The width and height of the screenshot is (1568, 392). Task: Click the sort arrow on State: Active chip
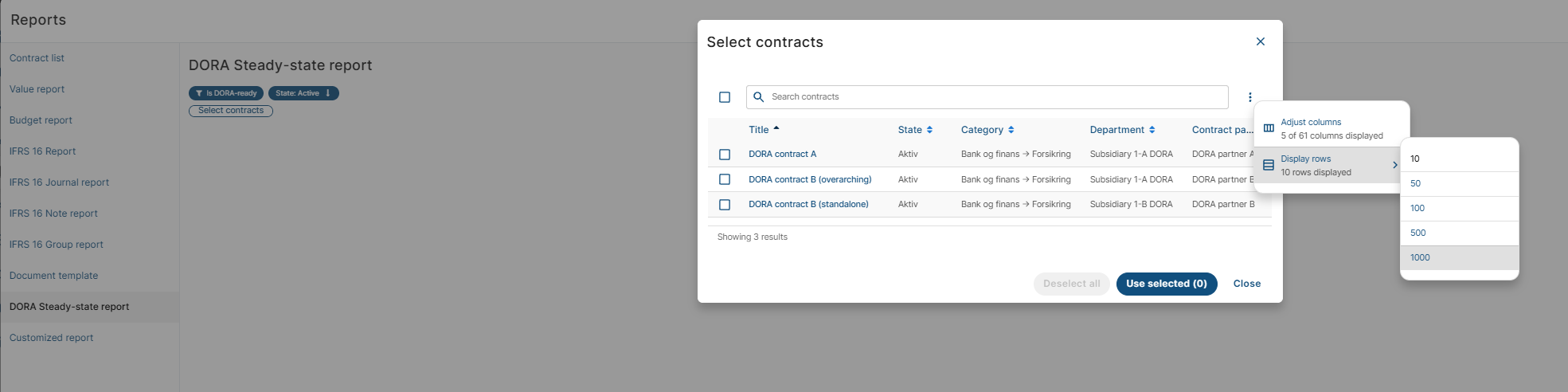(x=328, y=93)
